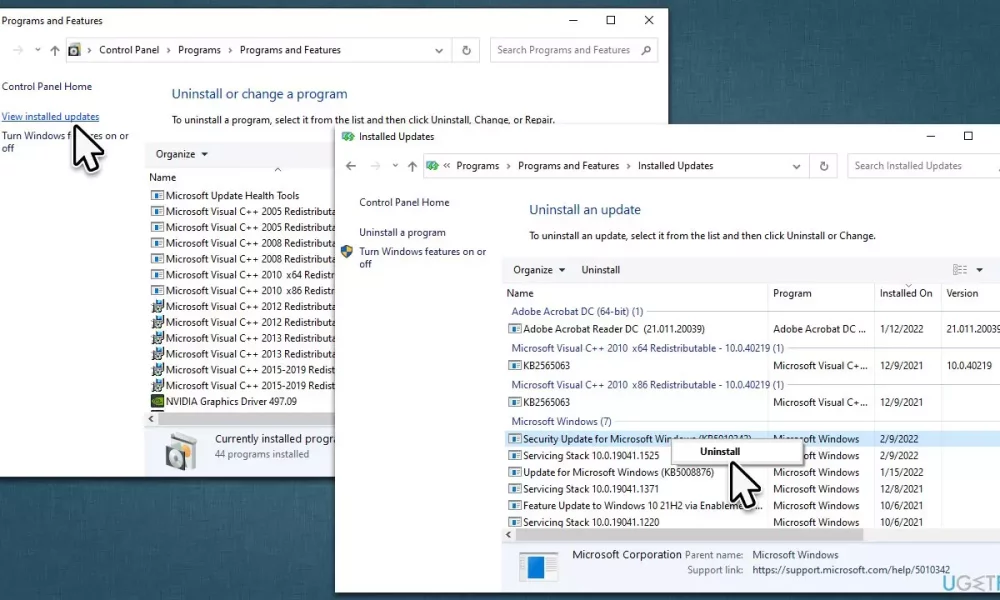
Task: Click the icon beside Servicing Stack 10.0.19041.1220
Action: pyautogui.click(x=514, y=522)
